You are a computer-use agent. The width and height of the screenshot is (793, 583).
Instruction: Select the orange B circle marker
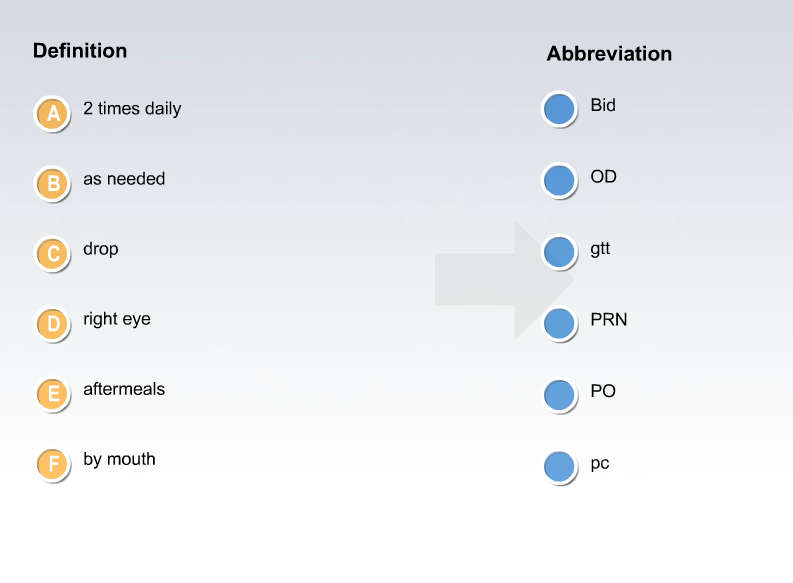tap(52, 184)
